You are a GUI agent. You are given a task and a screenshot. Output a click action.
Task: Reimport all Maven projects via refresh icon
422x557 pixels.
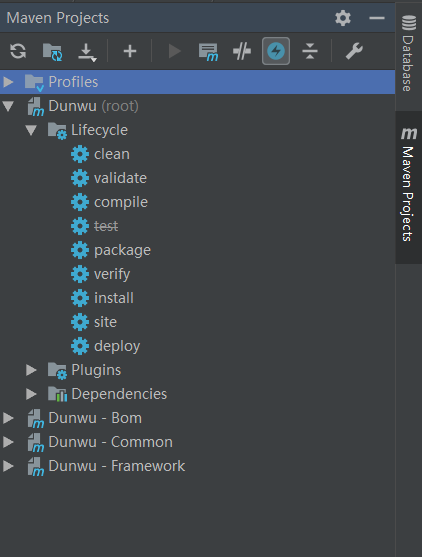[x=18, y=51]
